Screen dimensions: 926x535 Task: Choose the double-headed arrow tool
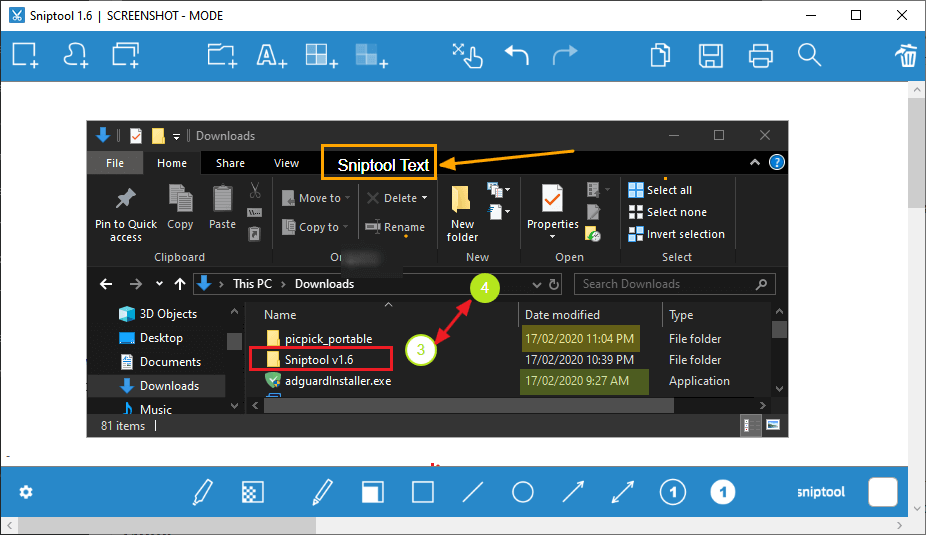pyautogui.click(x=622, y=492)
